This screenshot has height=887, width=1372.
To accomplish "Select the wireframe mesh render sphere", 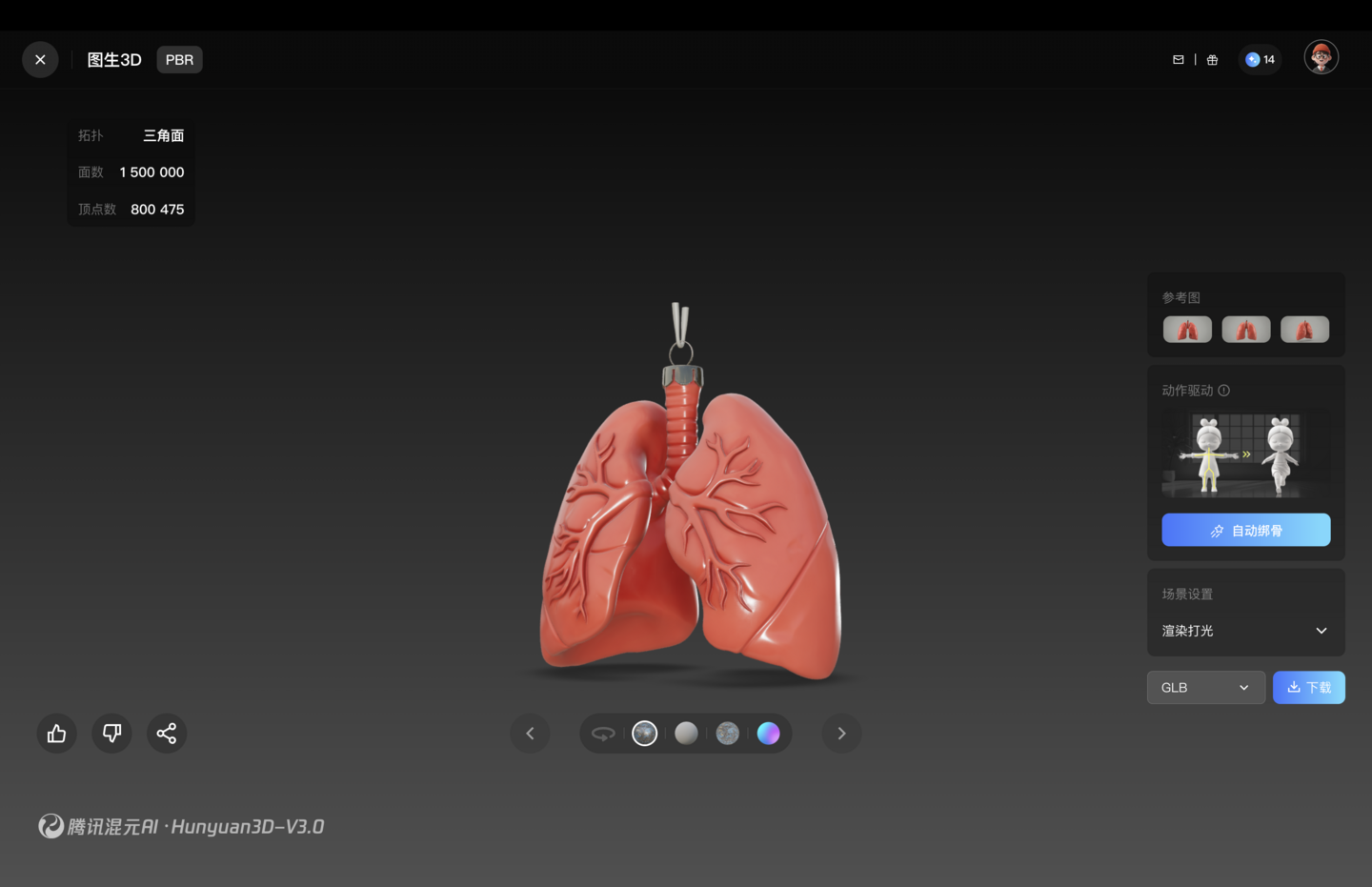I will point(728,734).
